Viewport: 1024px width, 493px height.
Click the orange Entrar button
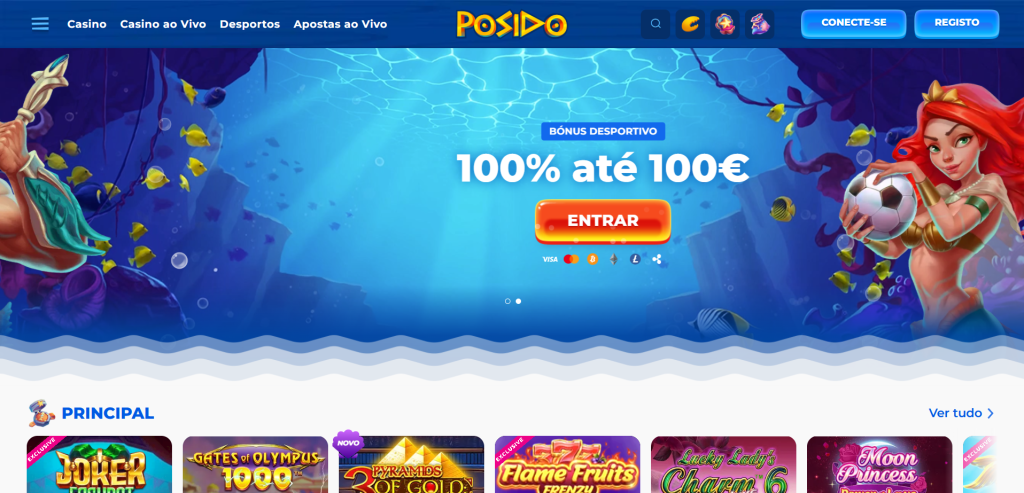coord(603,221)
